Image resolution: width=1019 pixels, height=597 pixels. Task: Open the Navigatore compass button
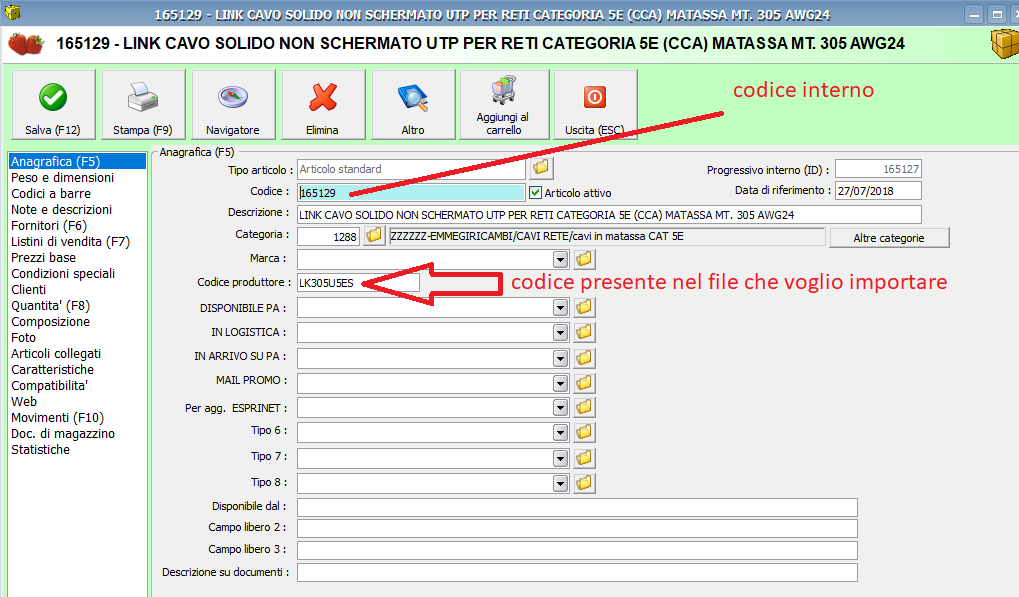(233, 105)
